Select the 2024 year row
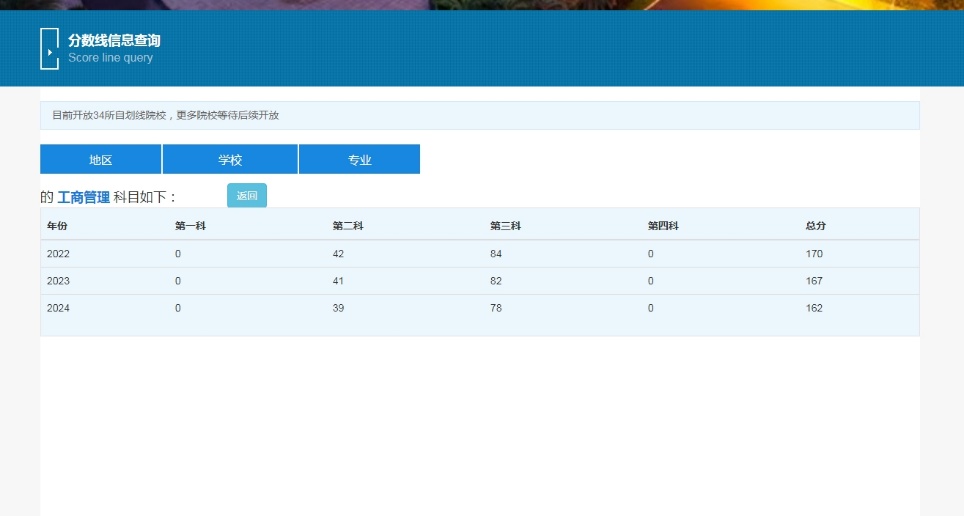Viewport: 964px width, 516px height. pos(58,308)
